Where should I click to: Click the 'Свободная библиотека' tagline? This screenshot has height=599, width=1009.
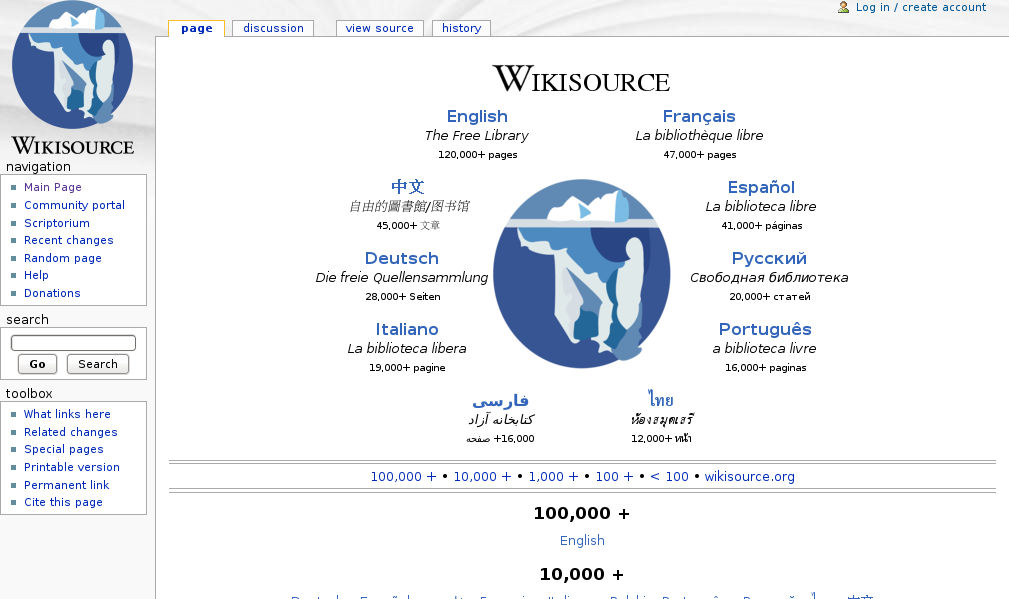tap(769, 278)
